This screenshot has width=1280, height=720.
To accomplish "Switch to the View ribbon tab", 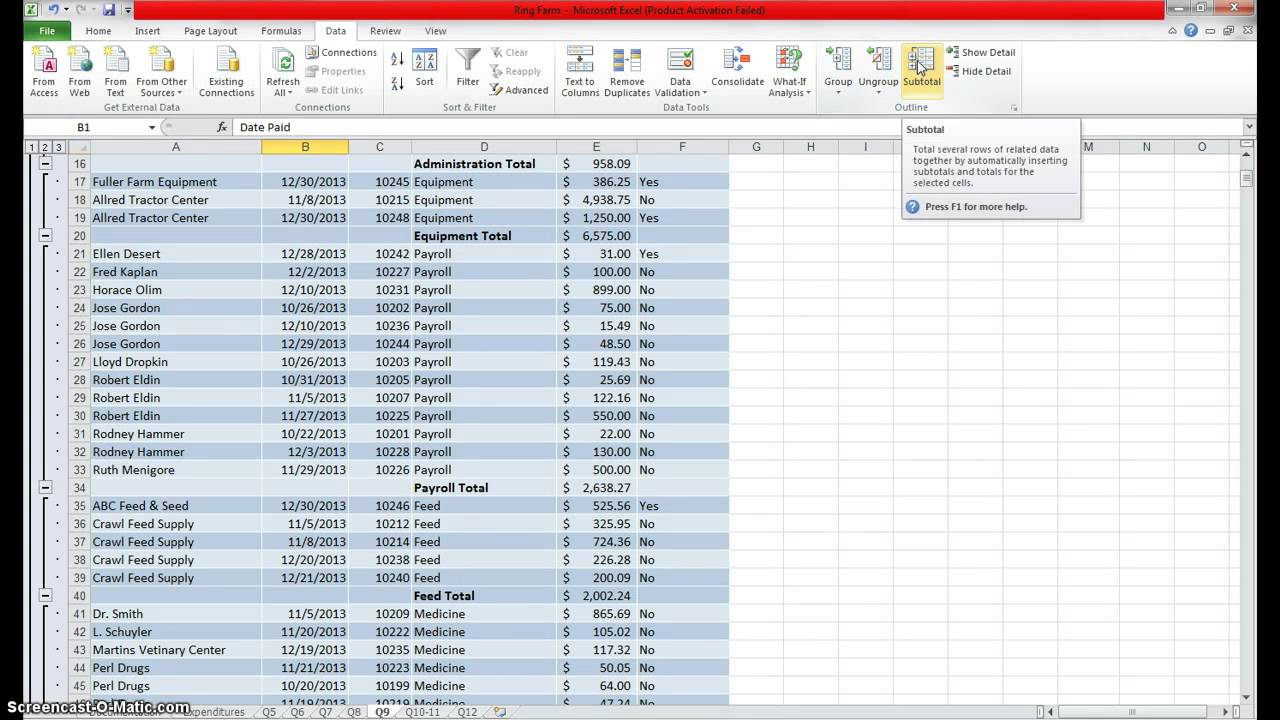I will coord(435,31).
